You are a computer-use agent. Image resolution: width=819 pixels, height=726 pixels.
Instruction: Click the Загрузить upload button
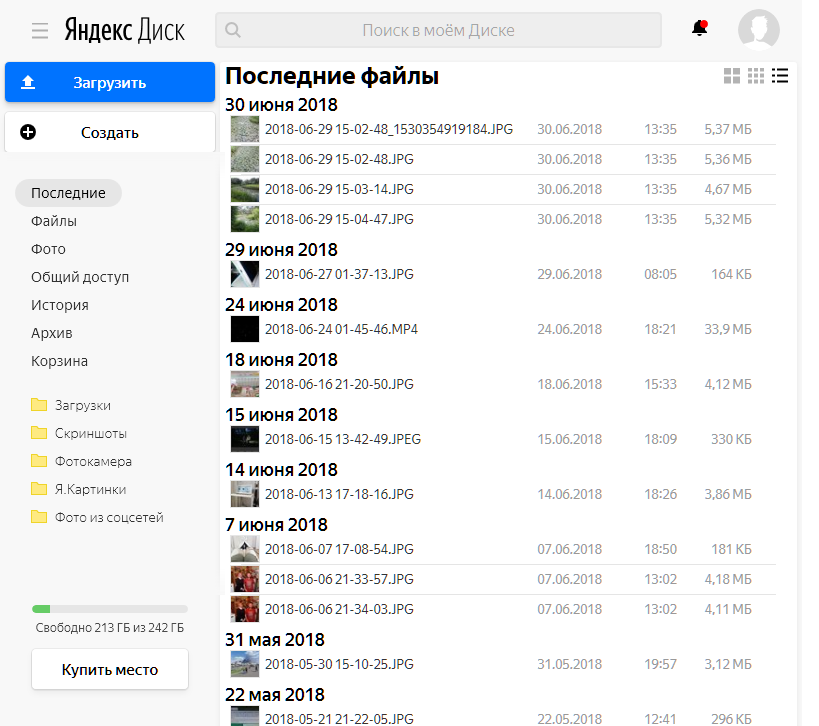pyautogui.click(x=110, y=82)
